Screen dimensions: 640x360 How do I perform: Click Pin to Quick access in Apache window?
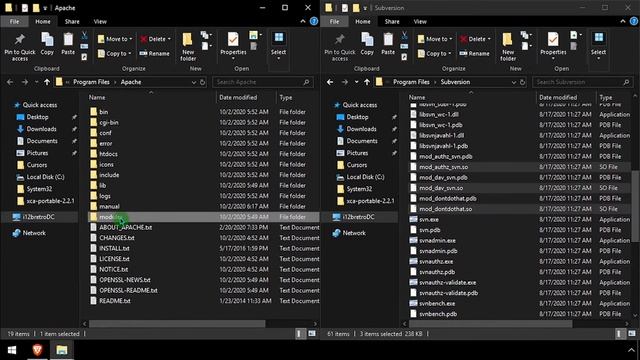(20, 47)
